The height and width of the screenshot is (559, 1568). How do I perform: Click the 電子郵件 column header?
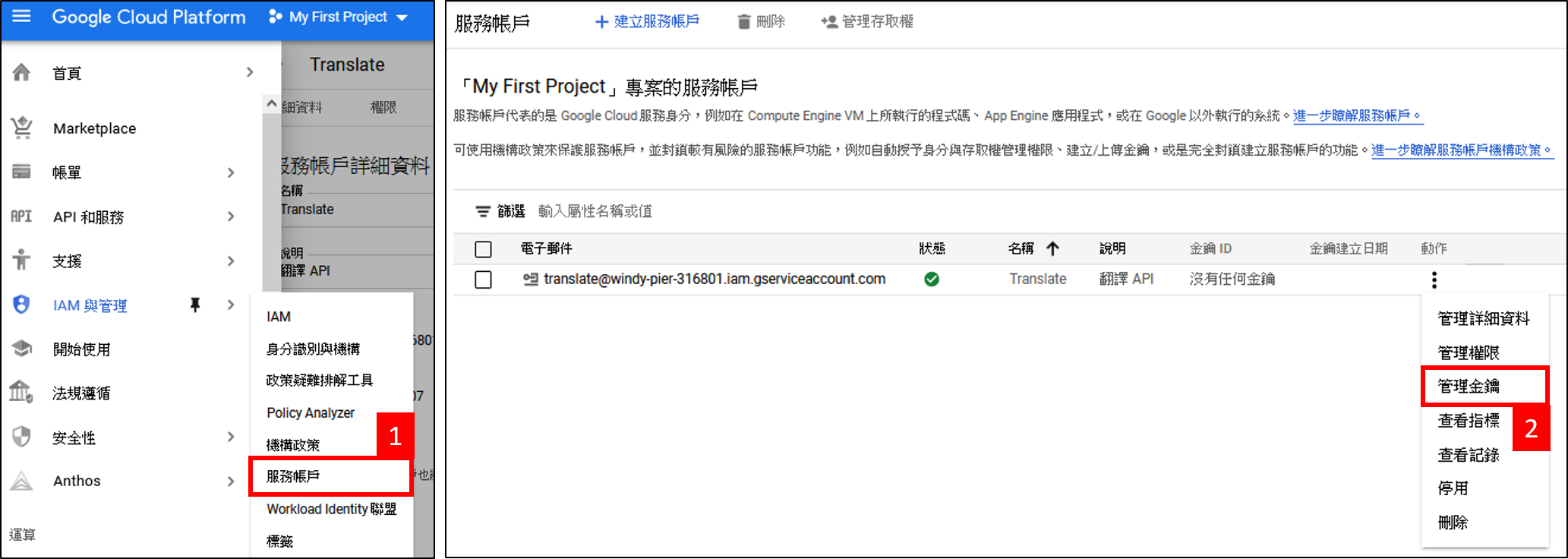[x=547, y=248]
